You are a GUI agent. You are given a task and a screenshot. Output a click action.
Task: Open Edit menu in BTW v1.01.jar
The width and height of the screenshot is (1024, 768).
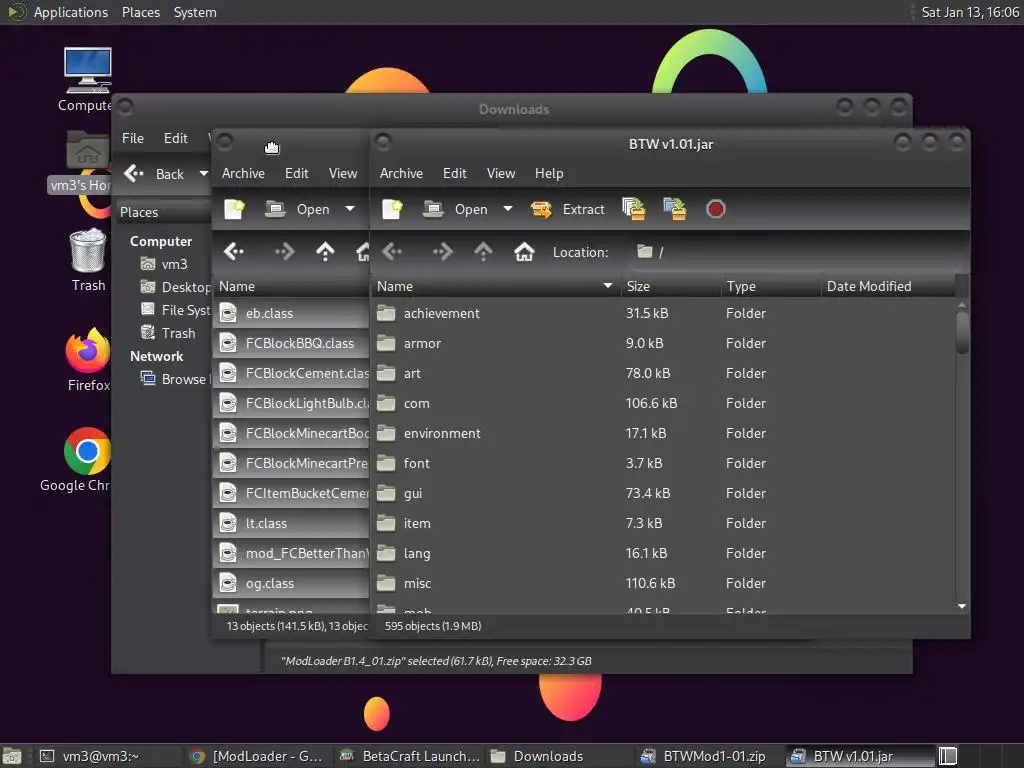click(x=455, y=173)
